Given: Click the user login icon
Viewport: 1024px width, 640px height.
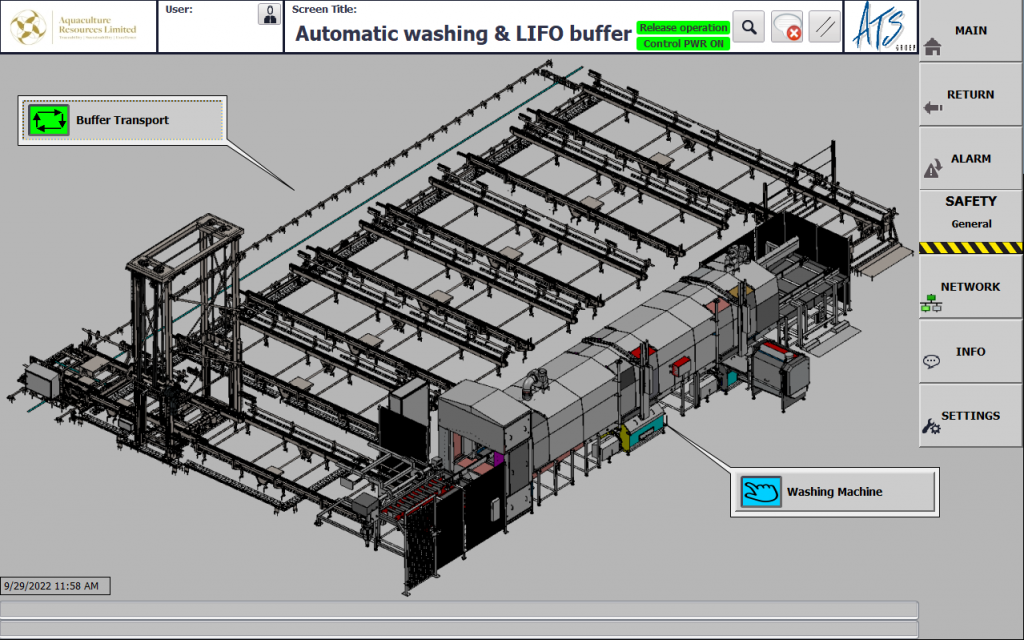Looking at the screenshot, I should (269, 14).
